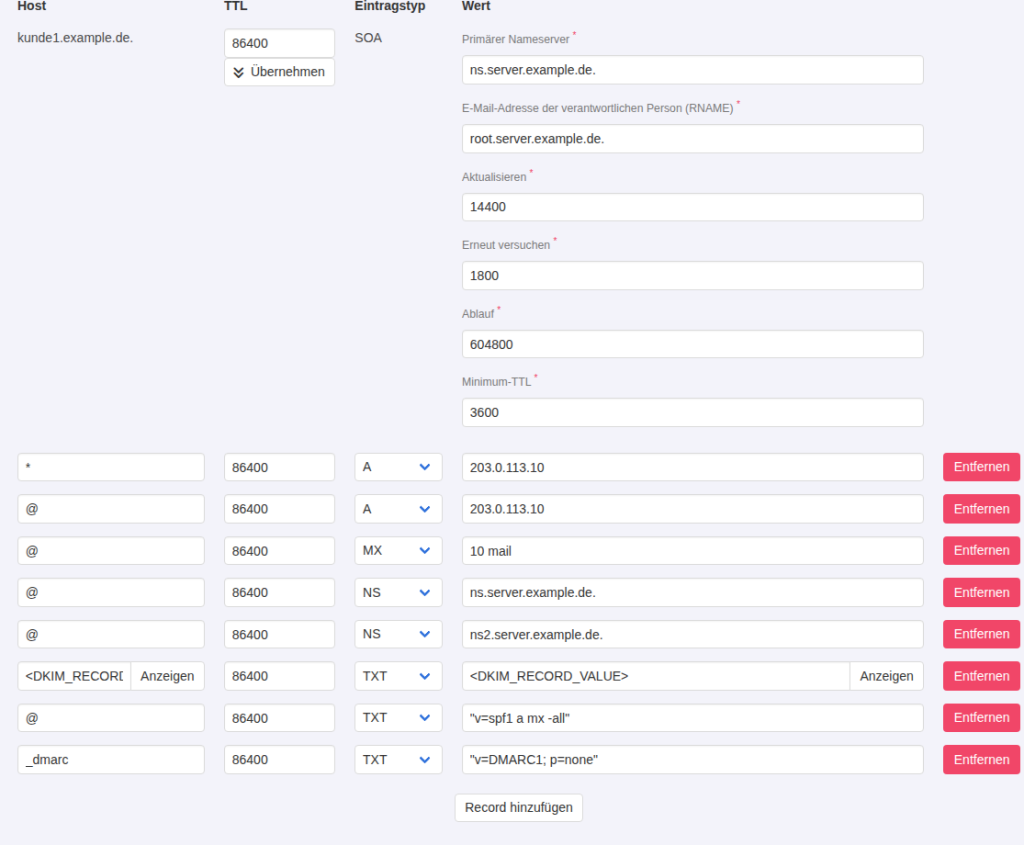
Task: Open type dropdown for ns.server.example.de. row
Action: coord(398,592)
